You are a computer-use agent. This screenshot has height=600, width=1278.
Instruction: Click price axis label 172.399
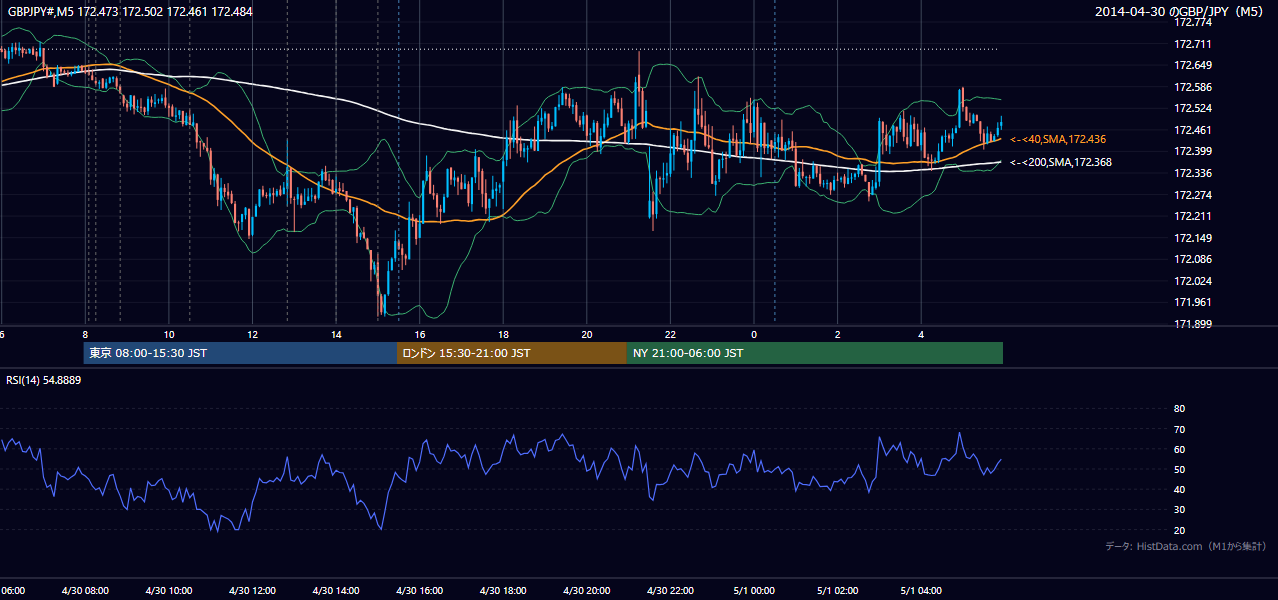(1192, 151)
